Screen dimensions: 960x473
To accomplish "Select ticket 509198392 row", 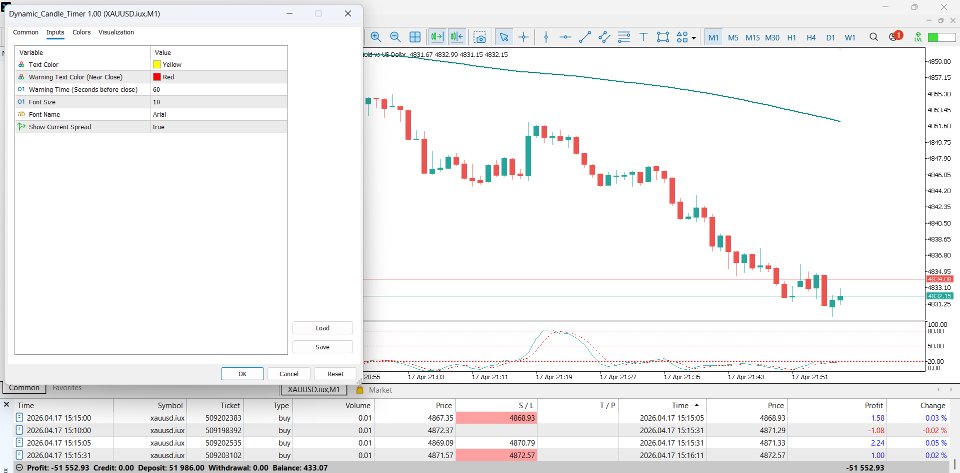I will click(x=481, y=431).
